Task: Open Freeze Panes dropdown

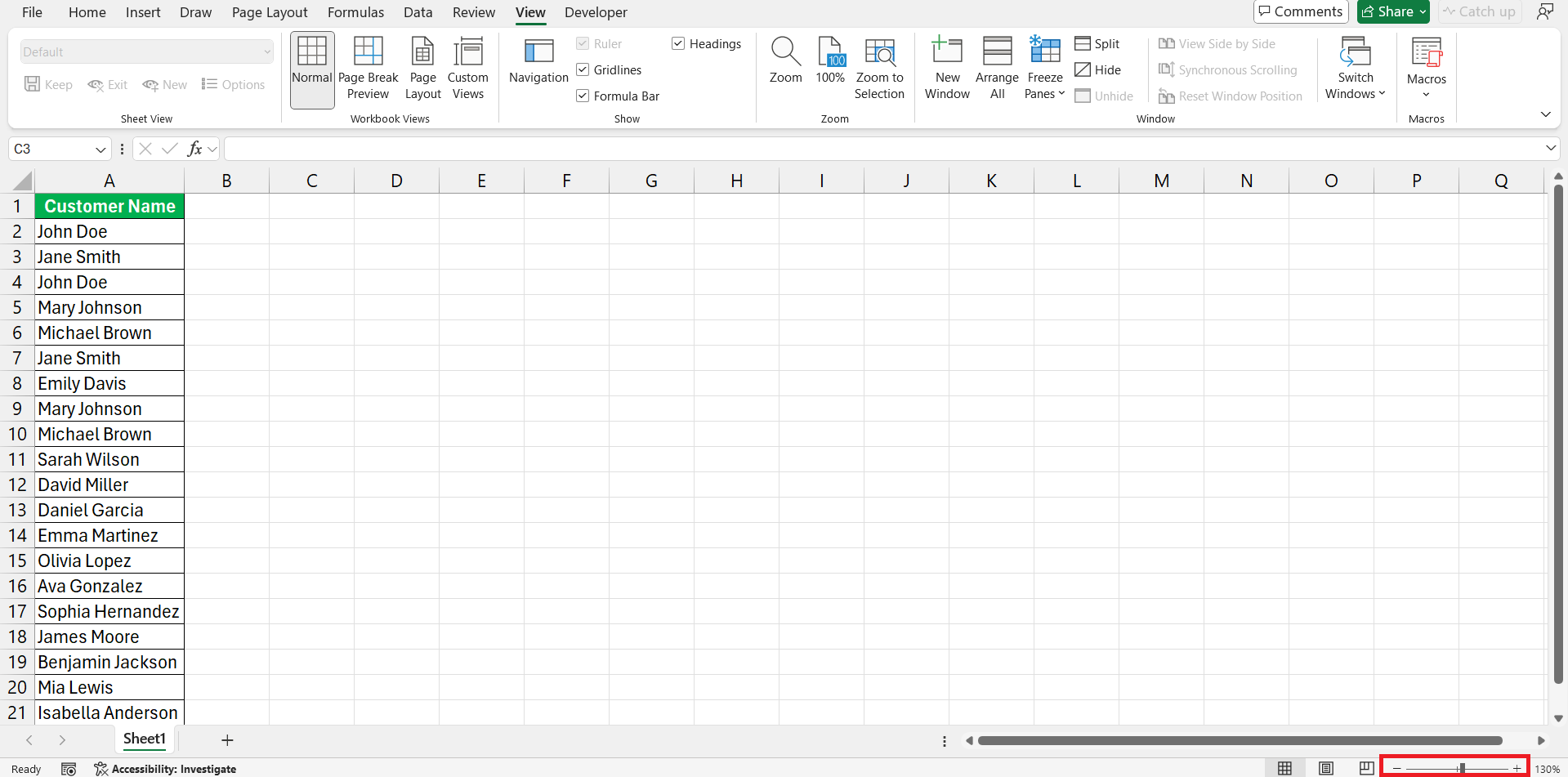Action: (1045, 69)
